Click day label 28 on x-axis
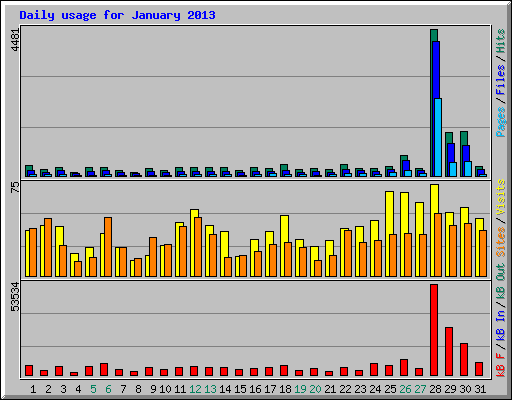This screenshot has width=512, height=400. click(435, 389)
